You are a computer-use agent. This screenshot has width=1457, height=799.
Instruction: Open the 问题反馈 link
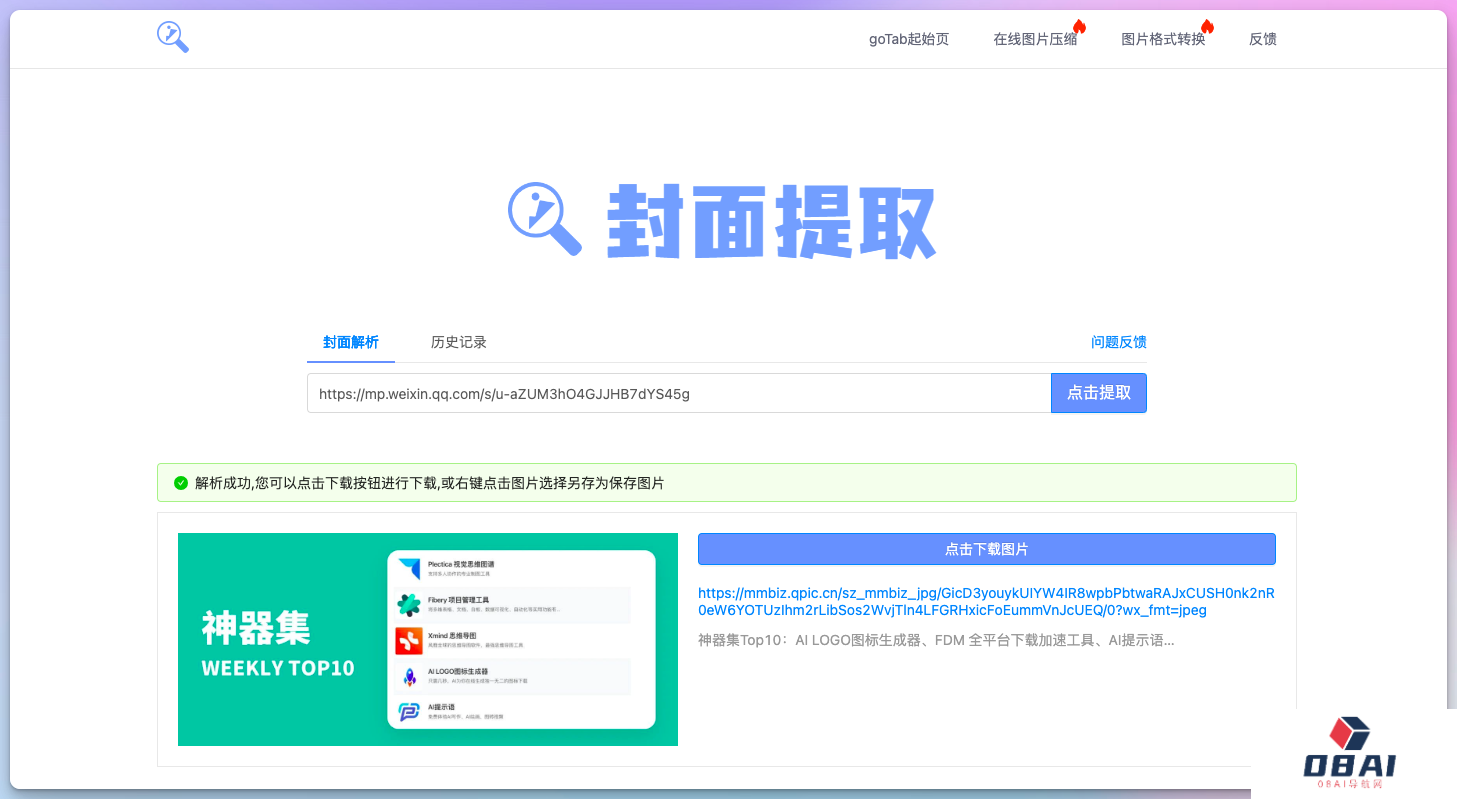point(1119,342)
